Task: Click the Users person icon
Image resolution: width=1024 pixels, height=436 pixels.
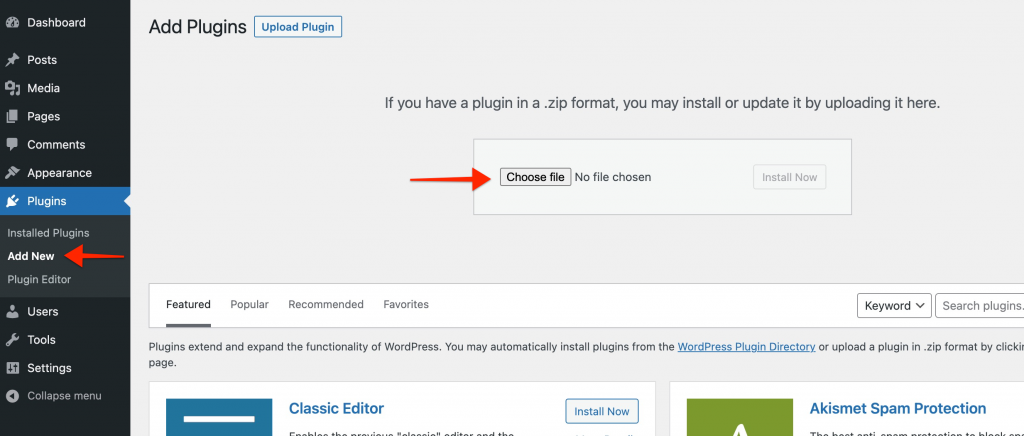Action: click(x=13, y=311)
